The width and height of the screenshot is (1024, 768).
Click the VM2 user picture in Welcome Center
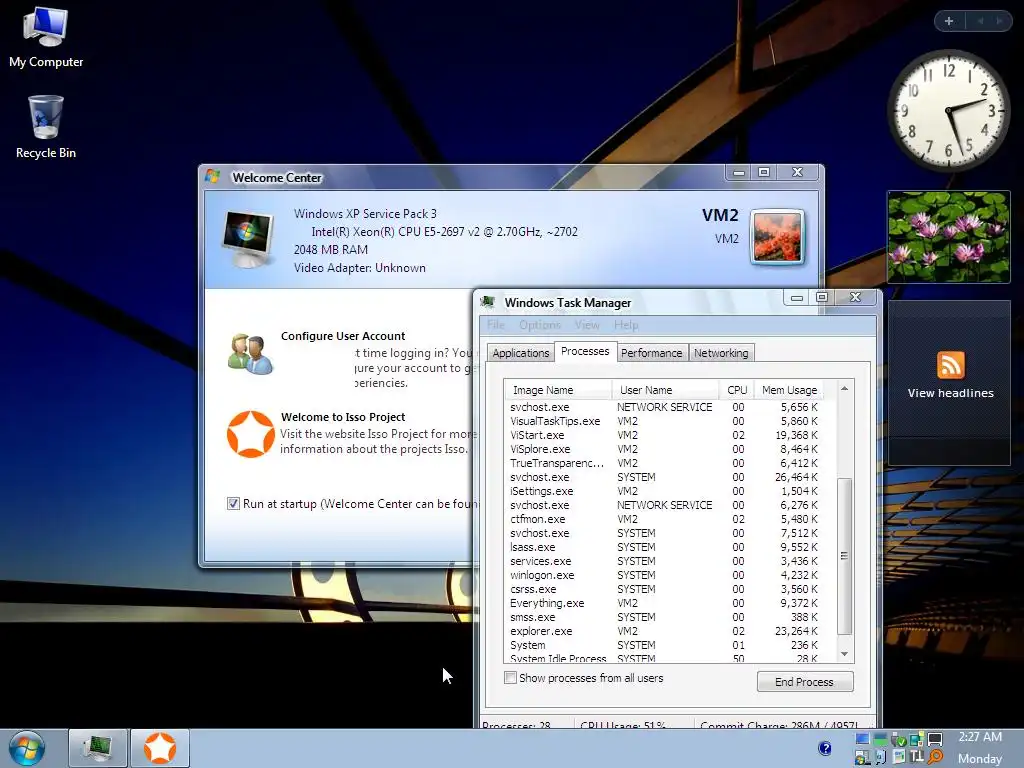777,236
